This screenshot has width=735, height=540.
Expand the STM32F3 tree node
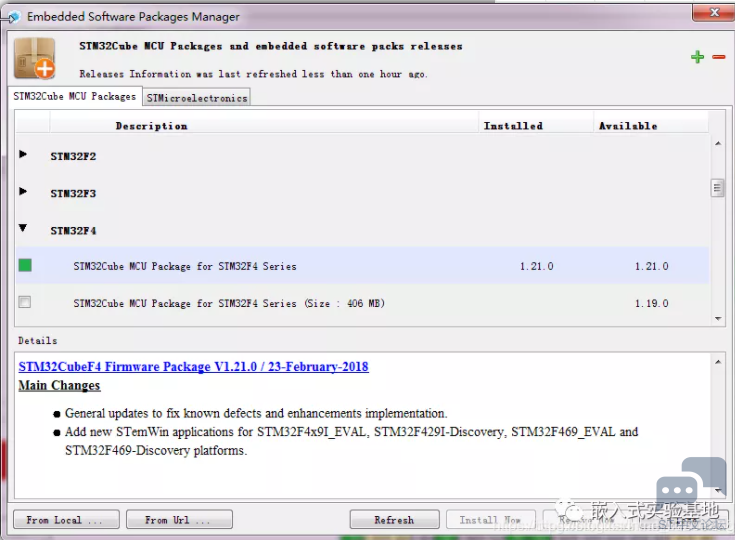tap(23, 191)
